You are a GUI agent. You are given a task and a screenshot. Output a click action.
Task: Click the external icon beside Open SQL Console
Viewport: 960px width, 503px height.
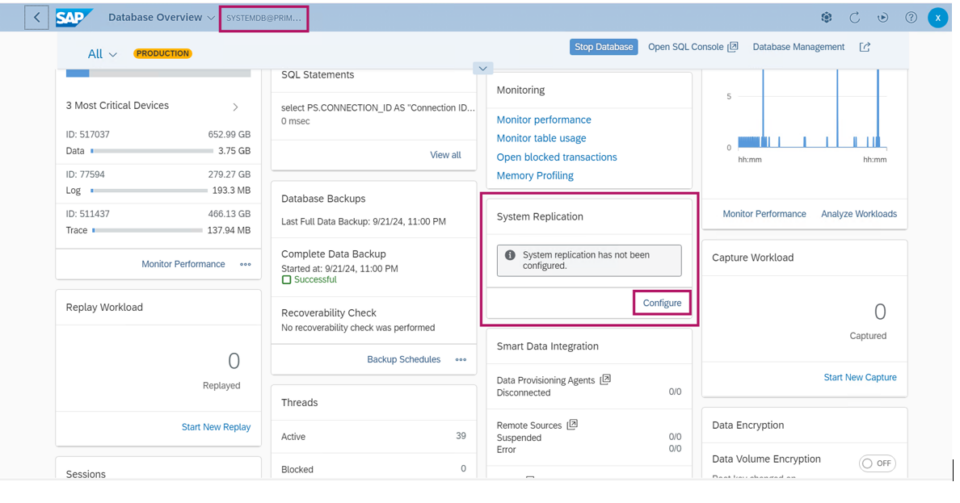point(733,47)
